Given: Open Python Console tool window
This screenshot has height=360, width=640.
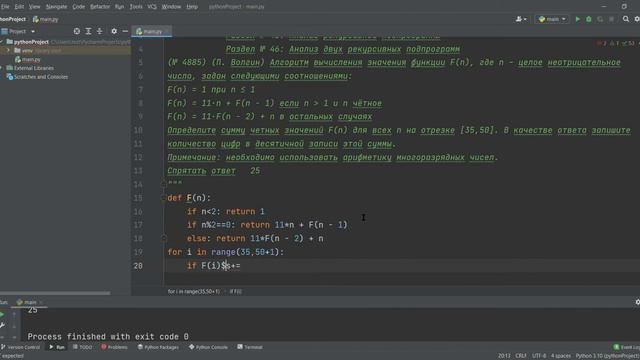Looking at the screenshot, I should [x=209, y=347].
